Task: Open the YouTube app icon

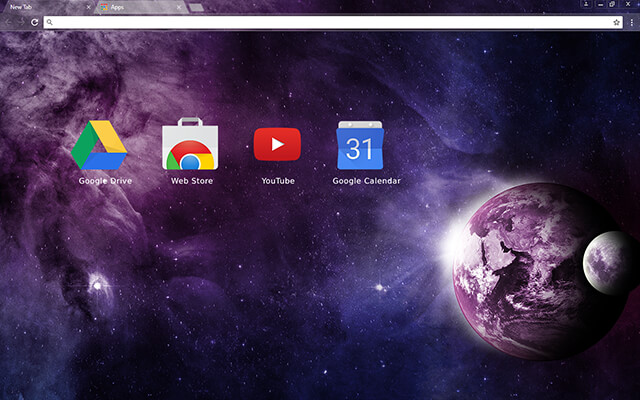Action: (277, 144)
